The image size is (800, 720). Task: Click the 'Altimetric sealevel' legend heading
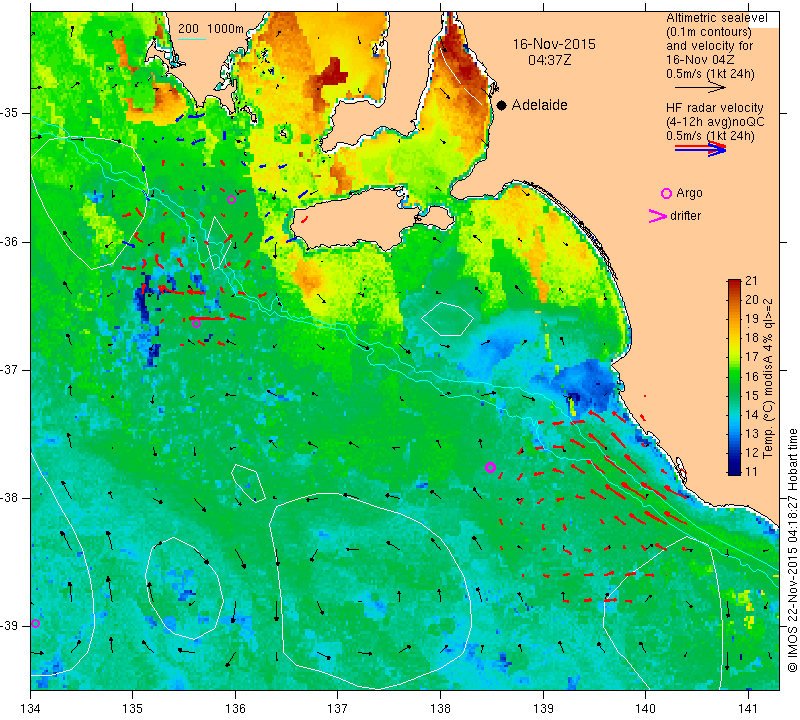tap(716, 18)
